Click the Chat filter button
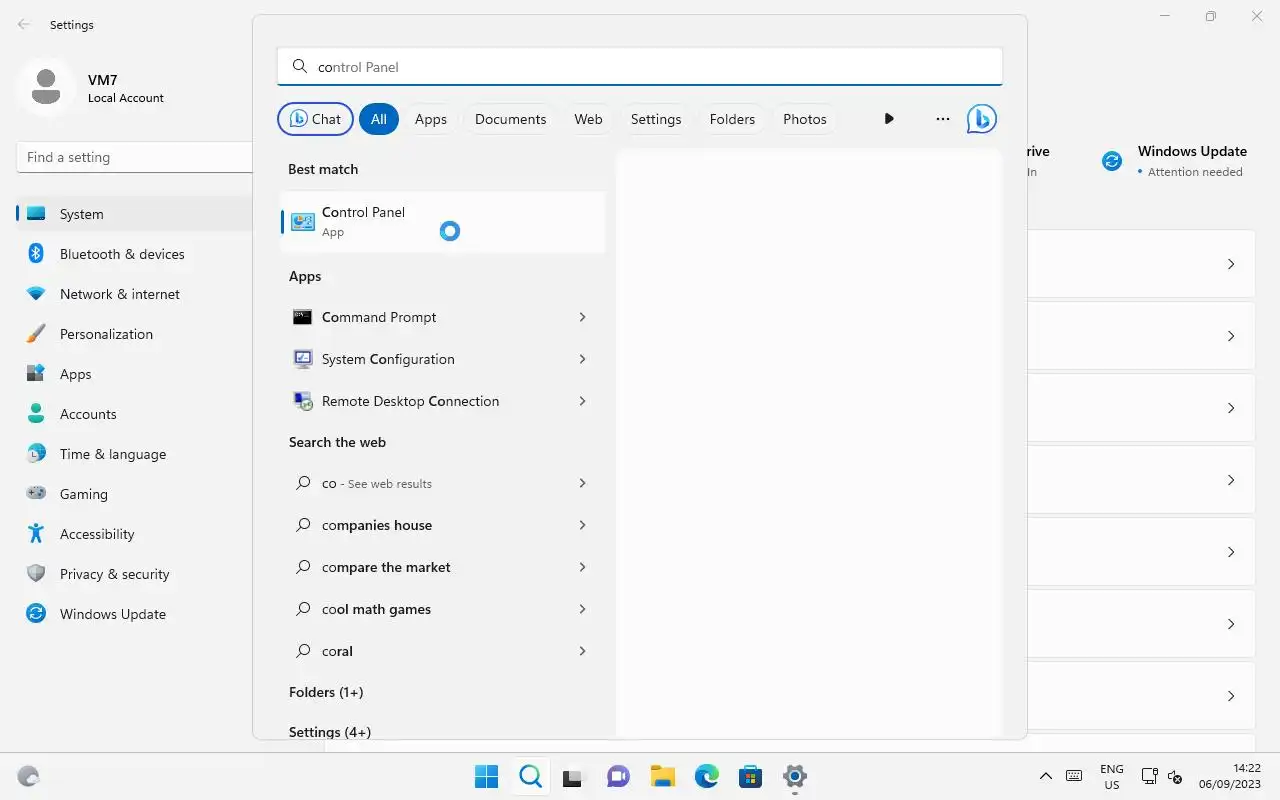This screenshot has width=1280, height=800. (x=315, y=119)
